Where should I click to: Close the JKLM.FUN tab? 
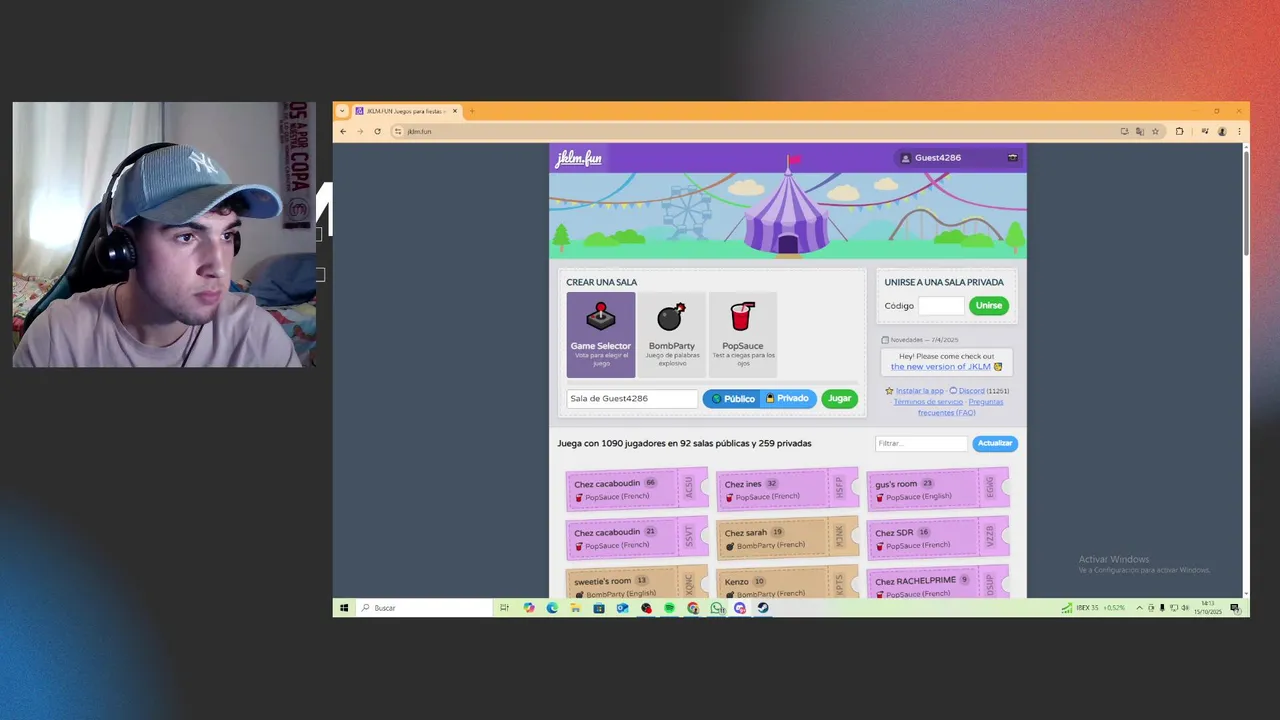pyautogui.click(x=454, y=111)
